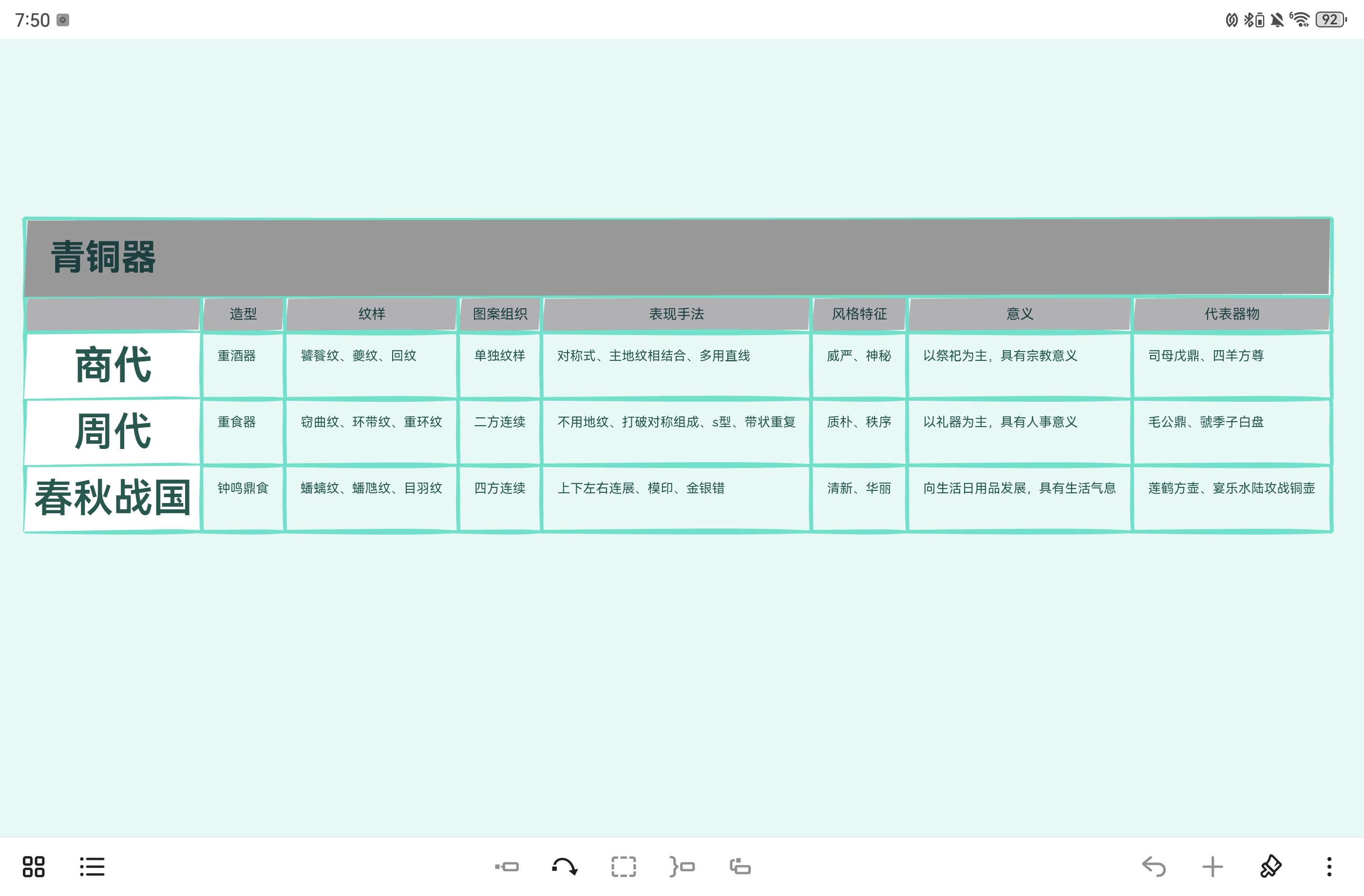
Task: Select the relationship arrow tool
Action: [x=565, y=866]
